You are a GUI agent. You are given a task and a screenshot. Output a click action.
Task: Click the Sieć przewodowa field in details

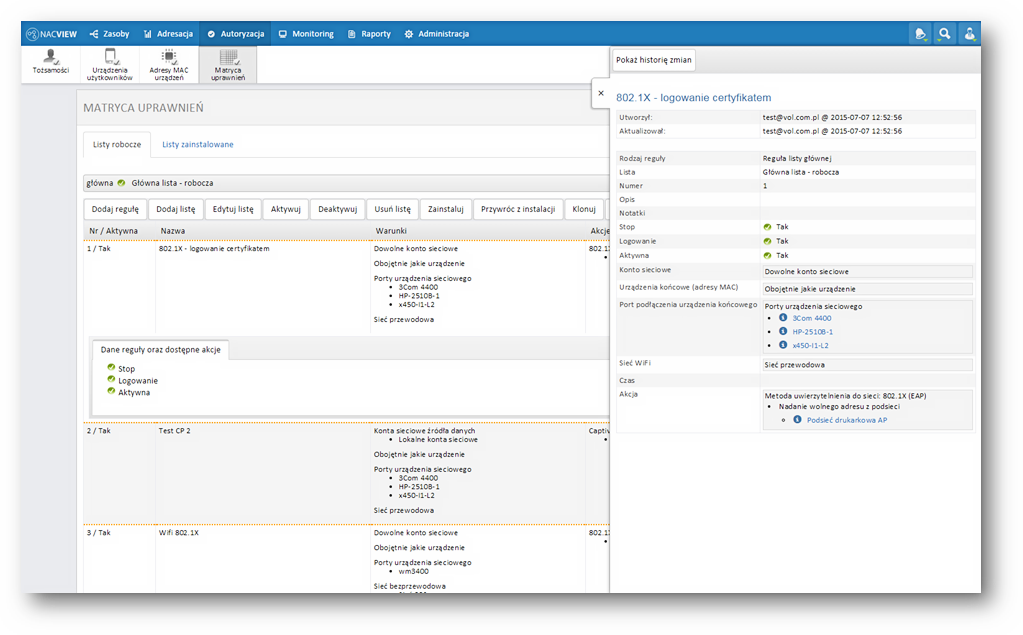point(868,365)
